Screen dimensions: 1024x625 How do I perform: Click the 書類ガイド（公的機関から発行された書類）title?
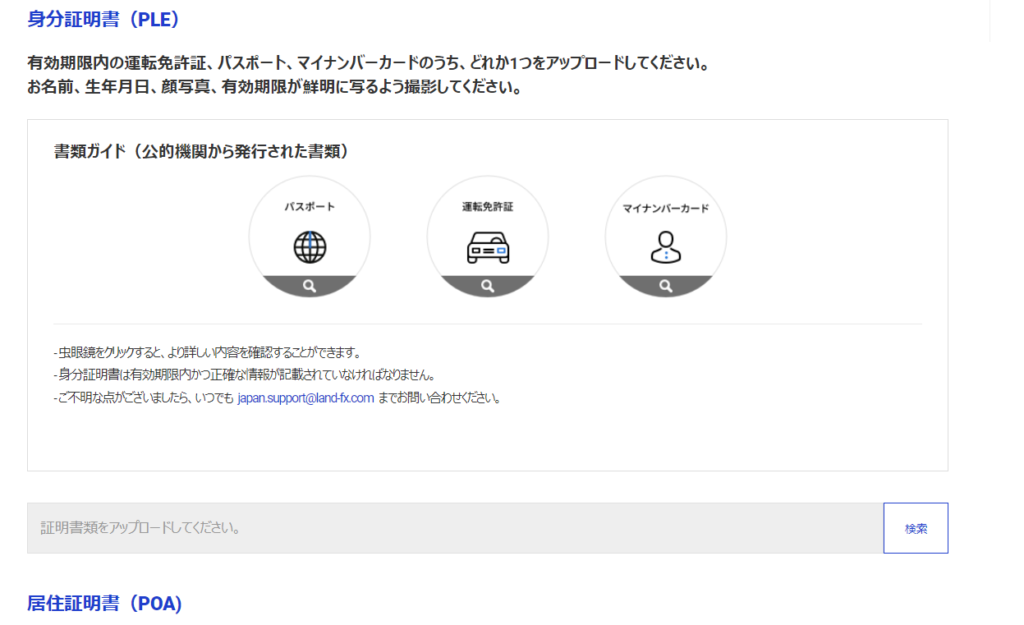point(201,152)
